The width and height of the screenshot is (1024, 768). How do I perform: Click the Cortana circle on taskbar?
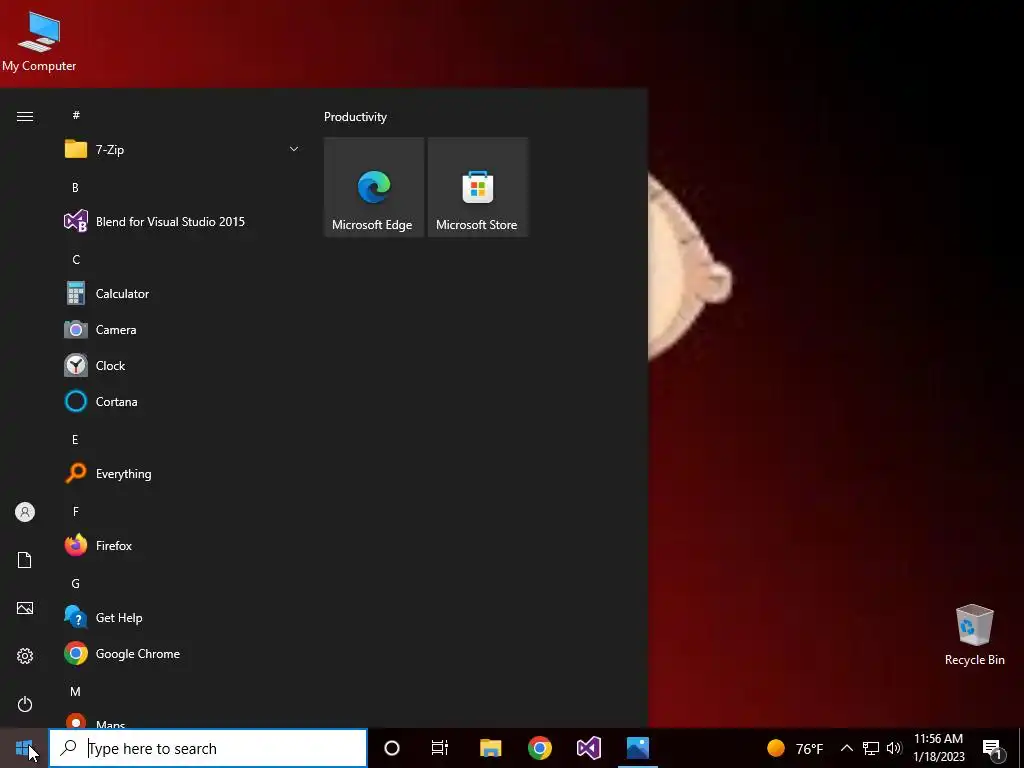click(x=392, y=748)
